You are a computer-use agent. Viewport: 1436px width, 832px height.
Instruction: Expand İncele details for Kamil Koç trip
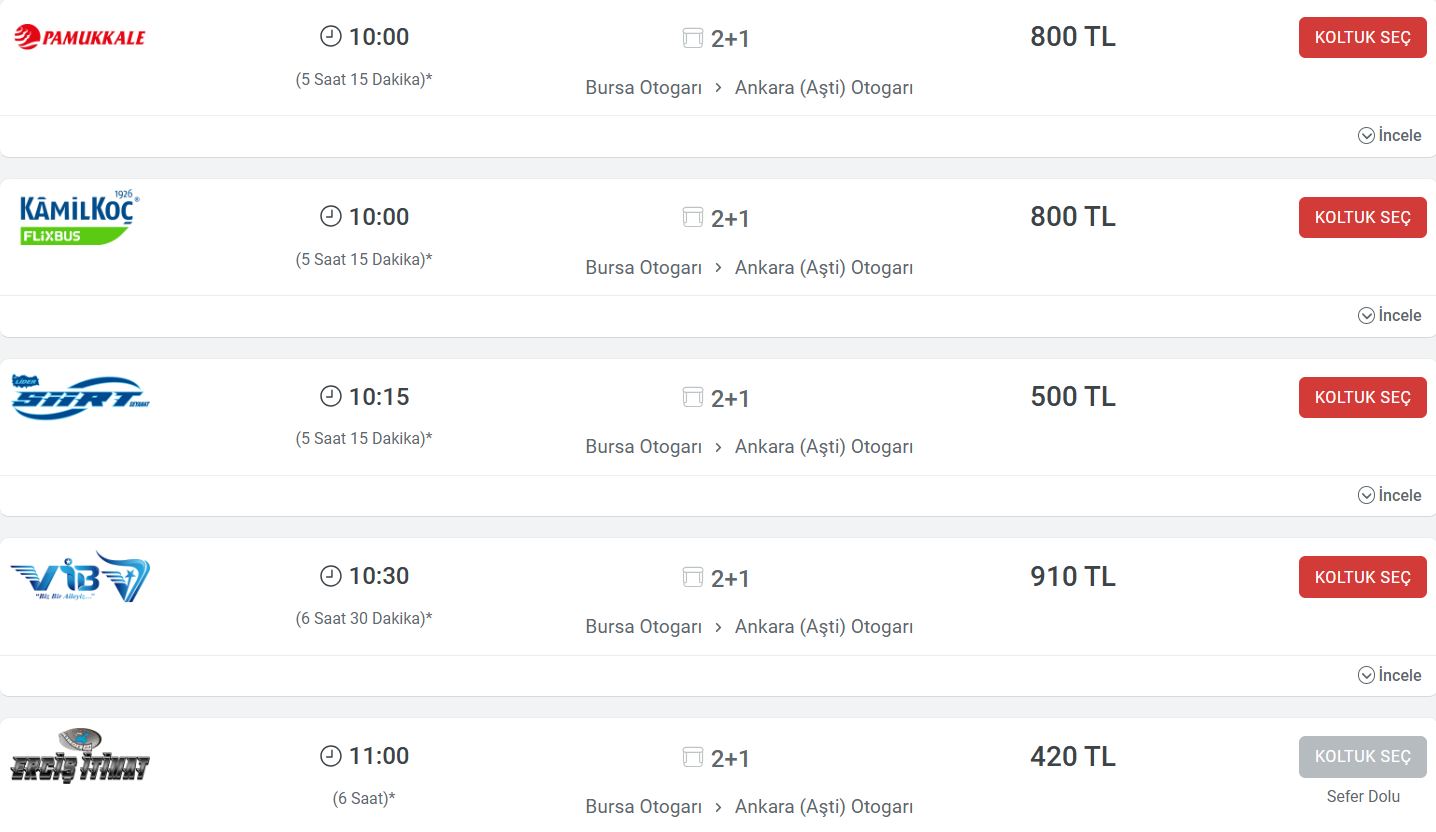pos(1389,316)
